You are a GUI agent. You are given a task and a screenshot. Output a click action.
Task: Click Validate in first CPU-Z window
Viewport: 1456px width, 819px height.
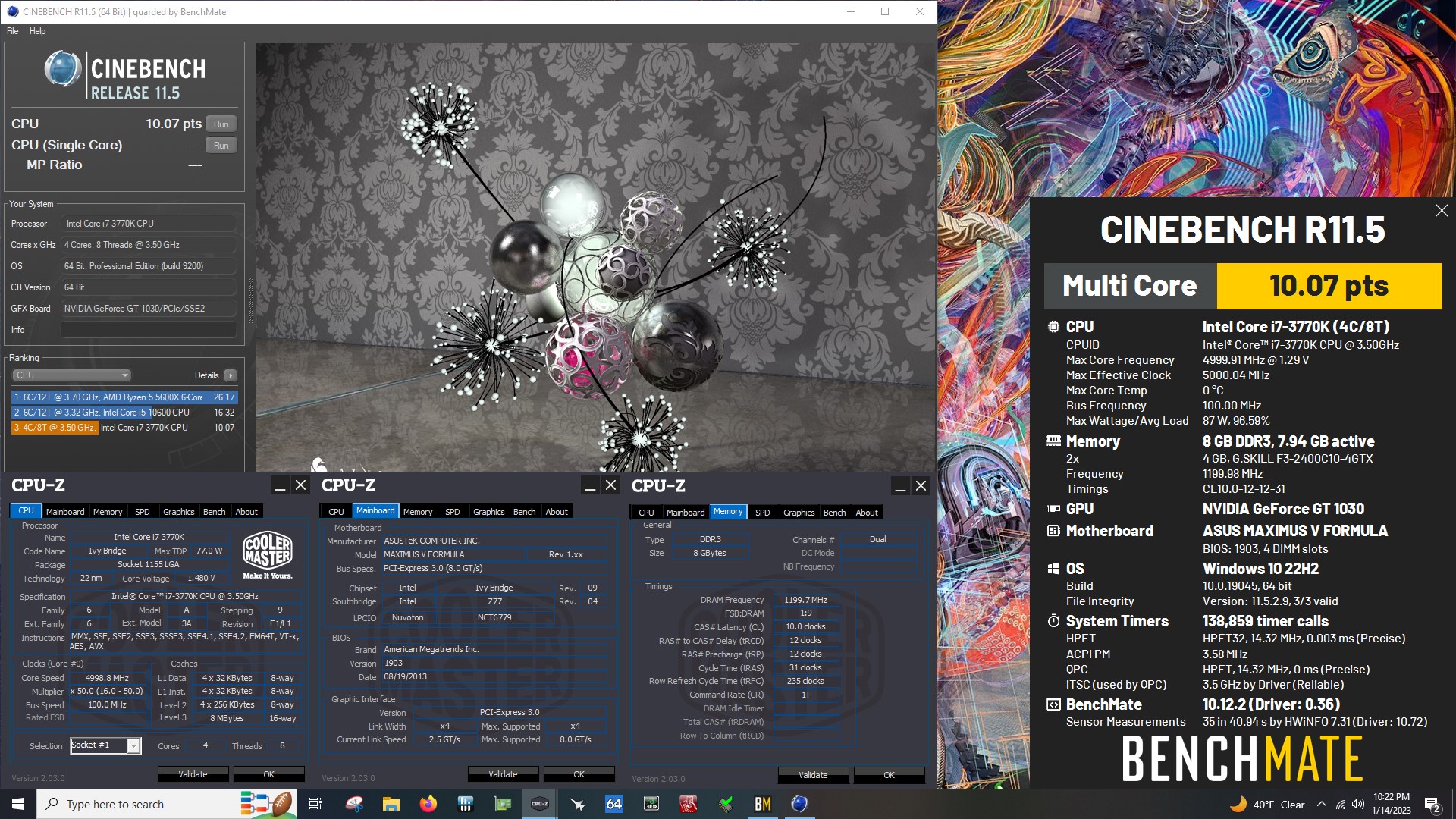193,774
